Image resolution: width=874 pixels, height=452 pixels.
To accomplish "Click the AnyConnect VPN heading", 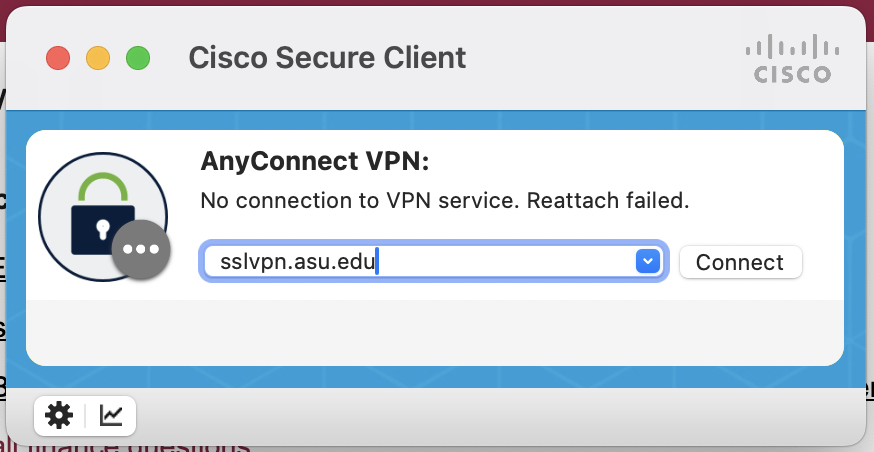I will click(x=315, y=162).
